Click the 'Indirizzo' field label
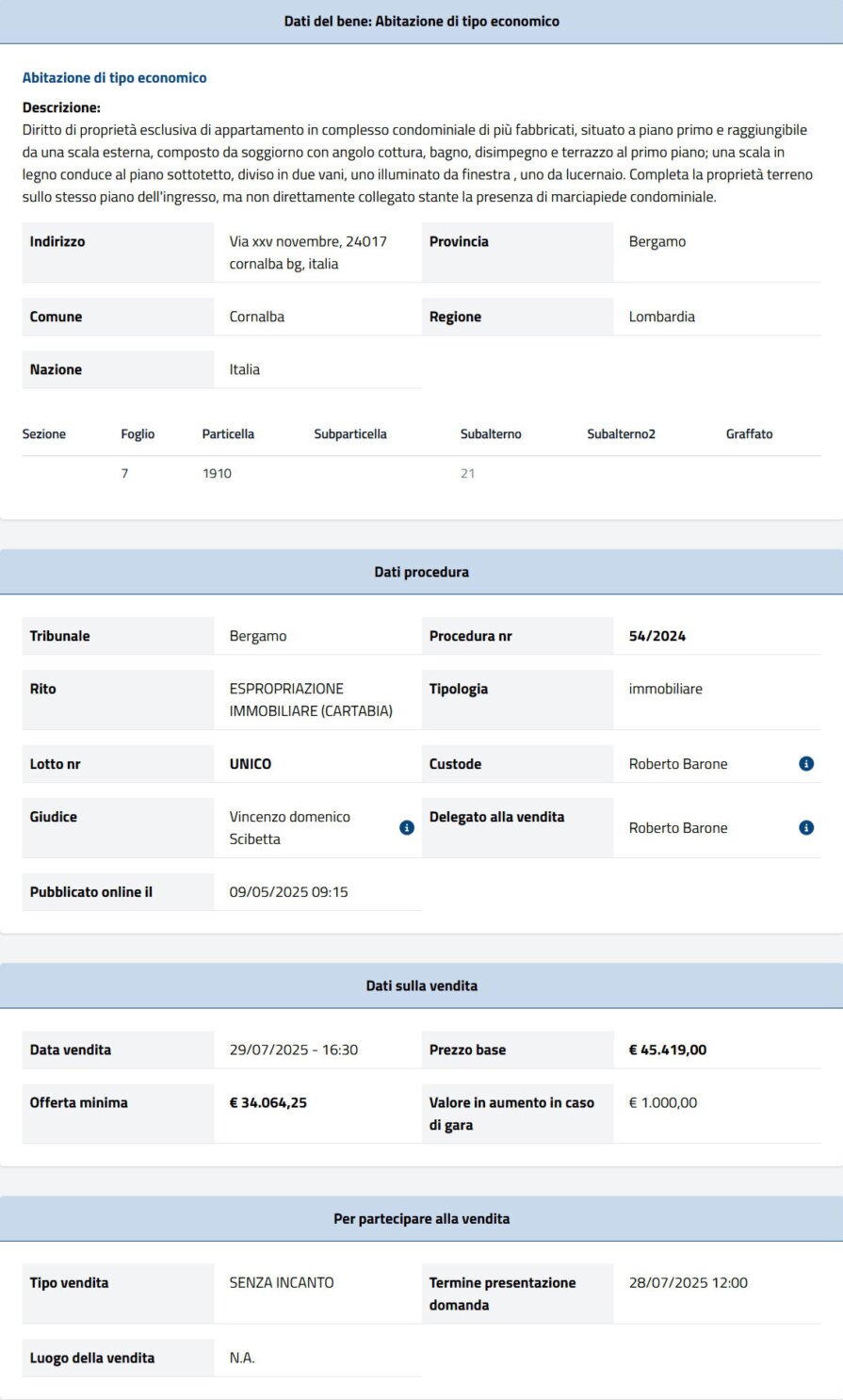Image resolution: width=843 pixels, height=1400 pixels. (57, 242)
